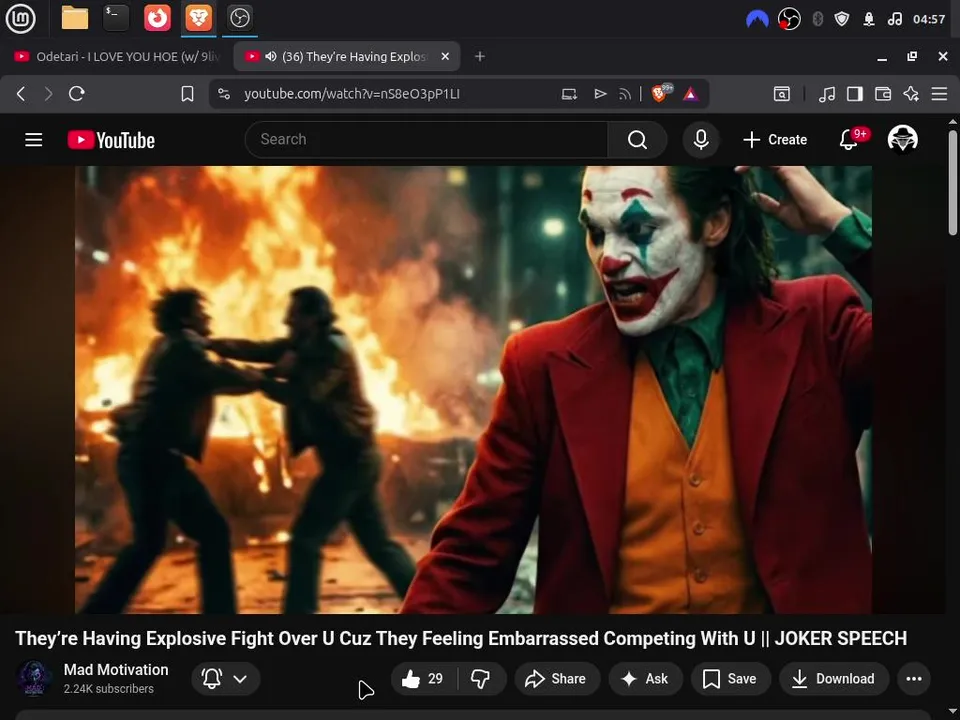Open Brave Rewards triangle icon

pyautogui.click(x=691, y=94)
